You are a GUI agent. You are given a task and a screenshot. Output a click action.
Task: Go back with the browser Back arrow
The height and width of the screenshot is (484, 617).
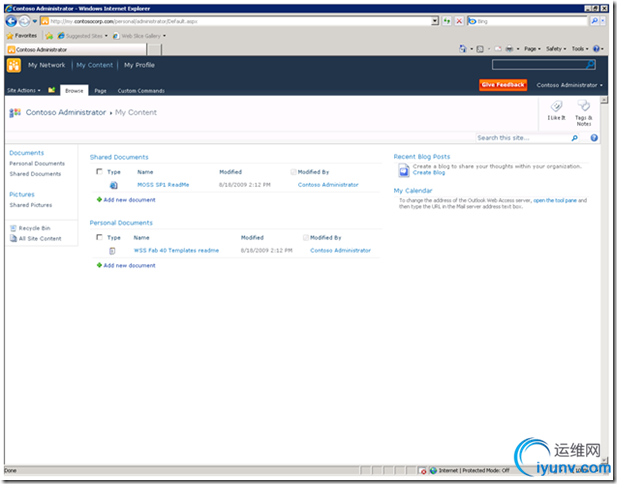[x=11, y=21]
